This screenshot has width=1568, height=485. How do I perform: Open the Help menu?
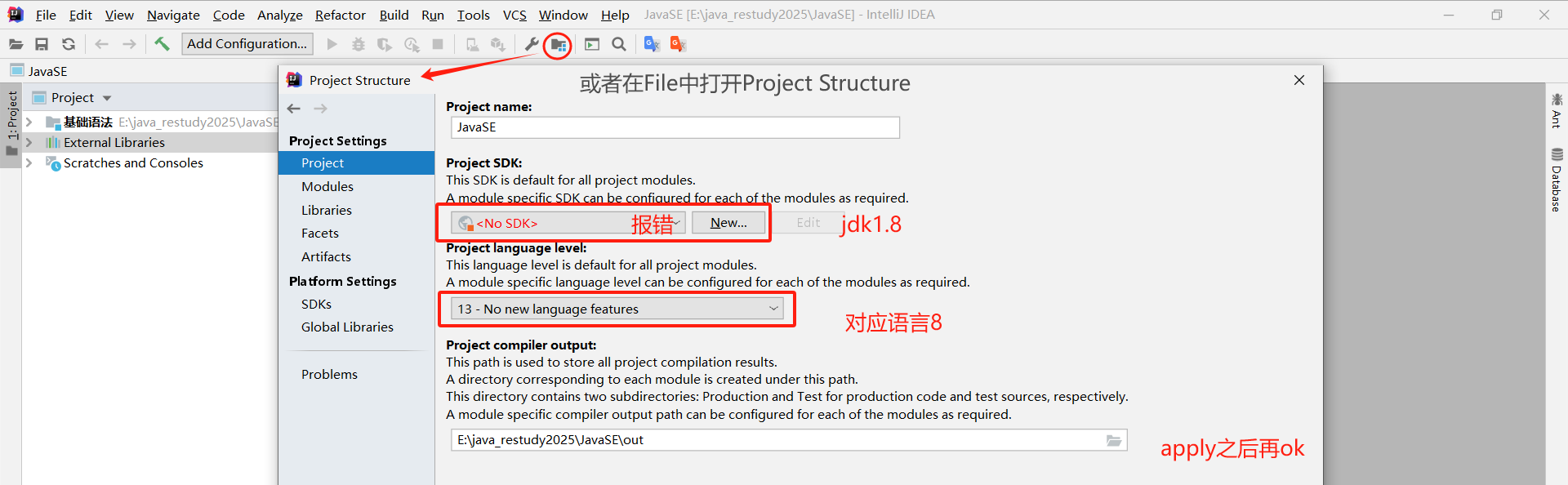(x=615, y=15)
